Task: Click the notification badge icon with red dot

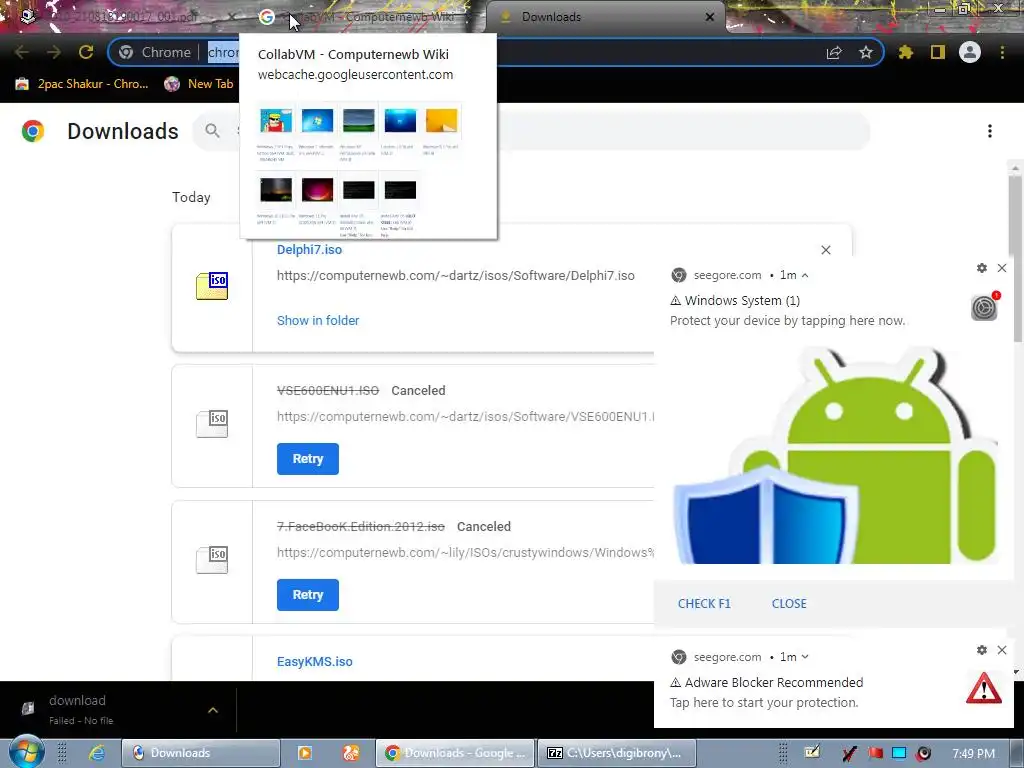Action: pos(984,307)
